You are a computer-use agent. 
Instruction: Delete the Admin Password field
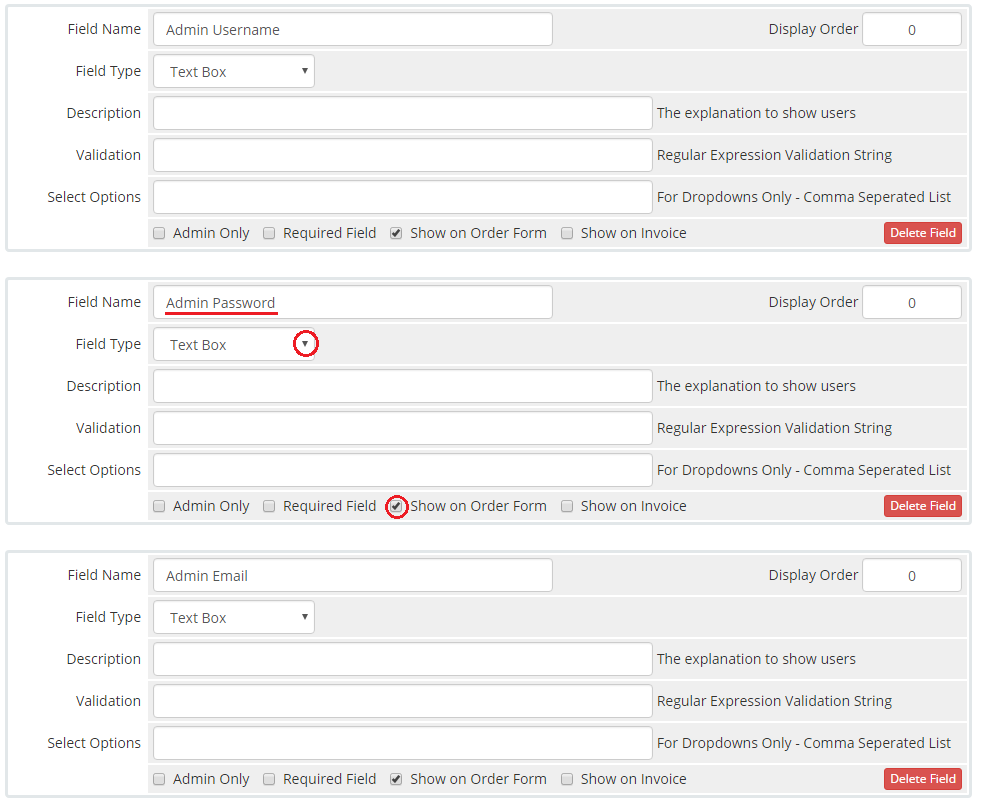(923, 506)
